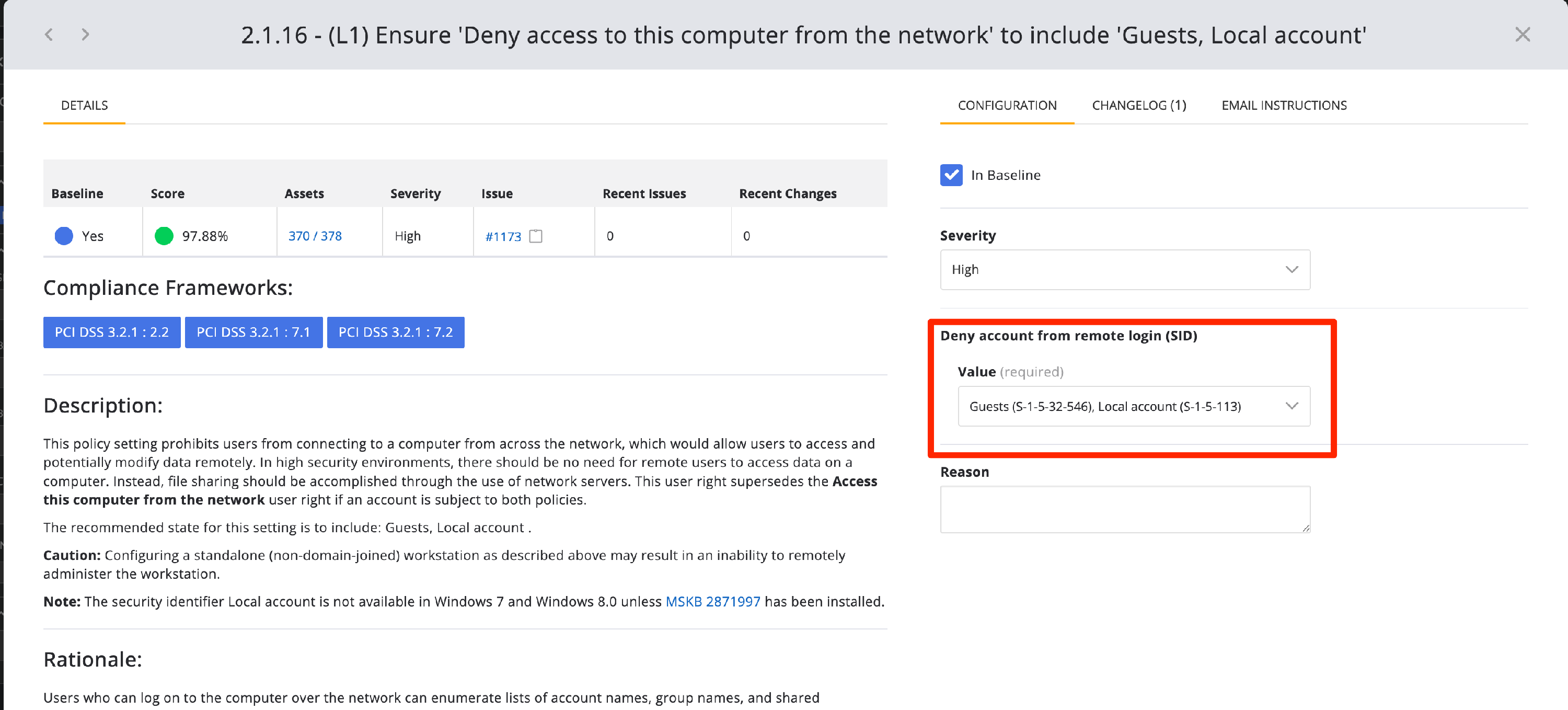Click the PCI DSS 3.2.1 : 7.2 tag
The image size is (1568, 710).
(x=395, y=333)
